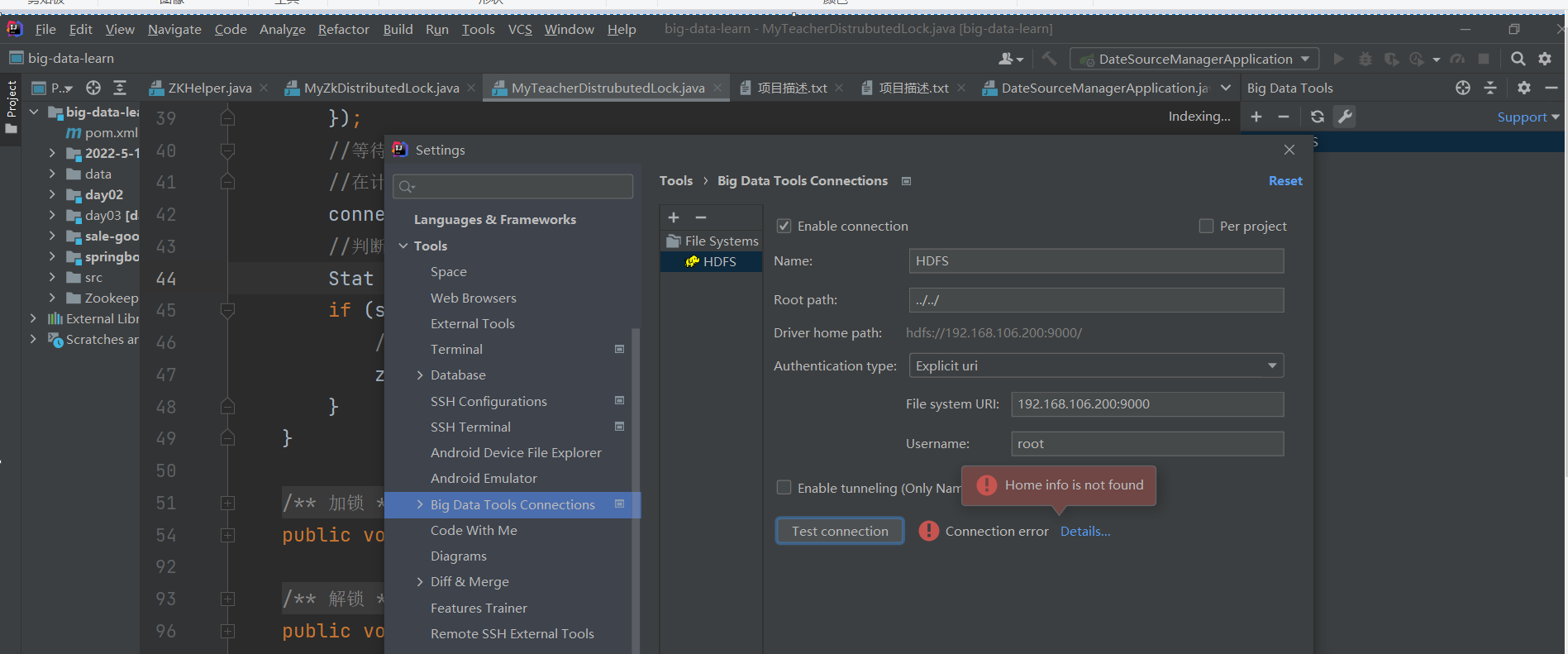Open Search Everywhere magnifier icon

1518,59
